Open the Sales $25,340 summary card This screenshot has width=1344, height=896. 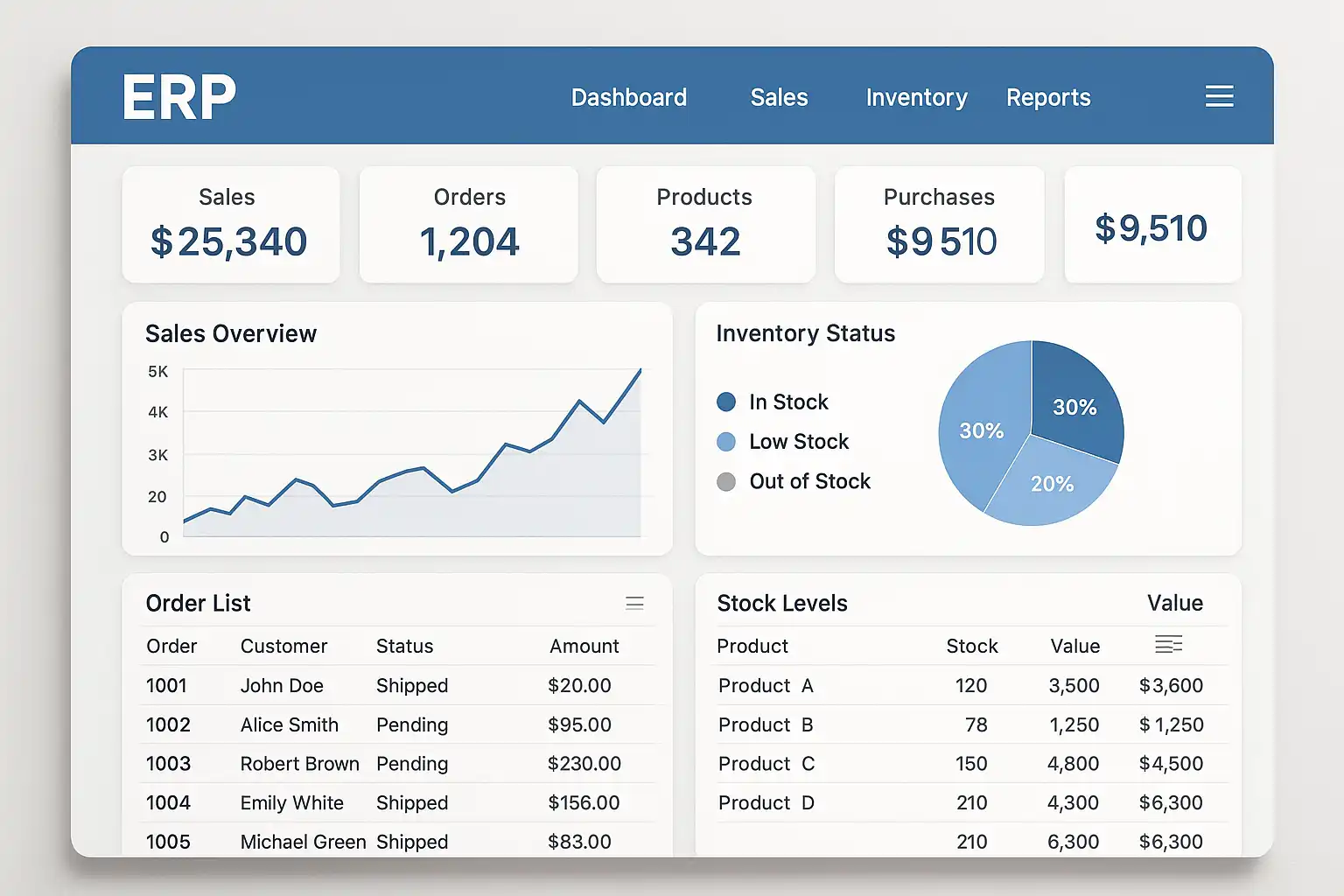(231, 225)
